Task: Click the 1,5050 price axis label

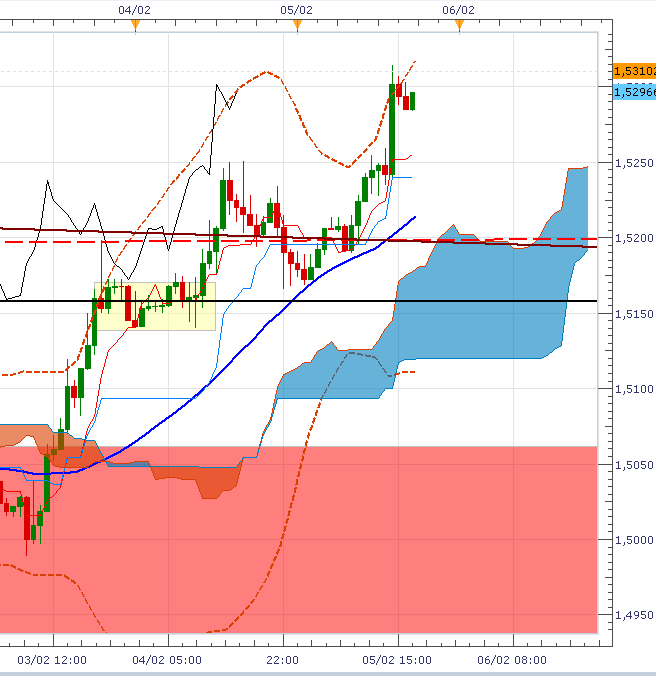Action: (634, 465)
